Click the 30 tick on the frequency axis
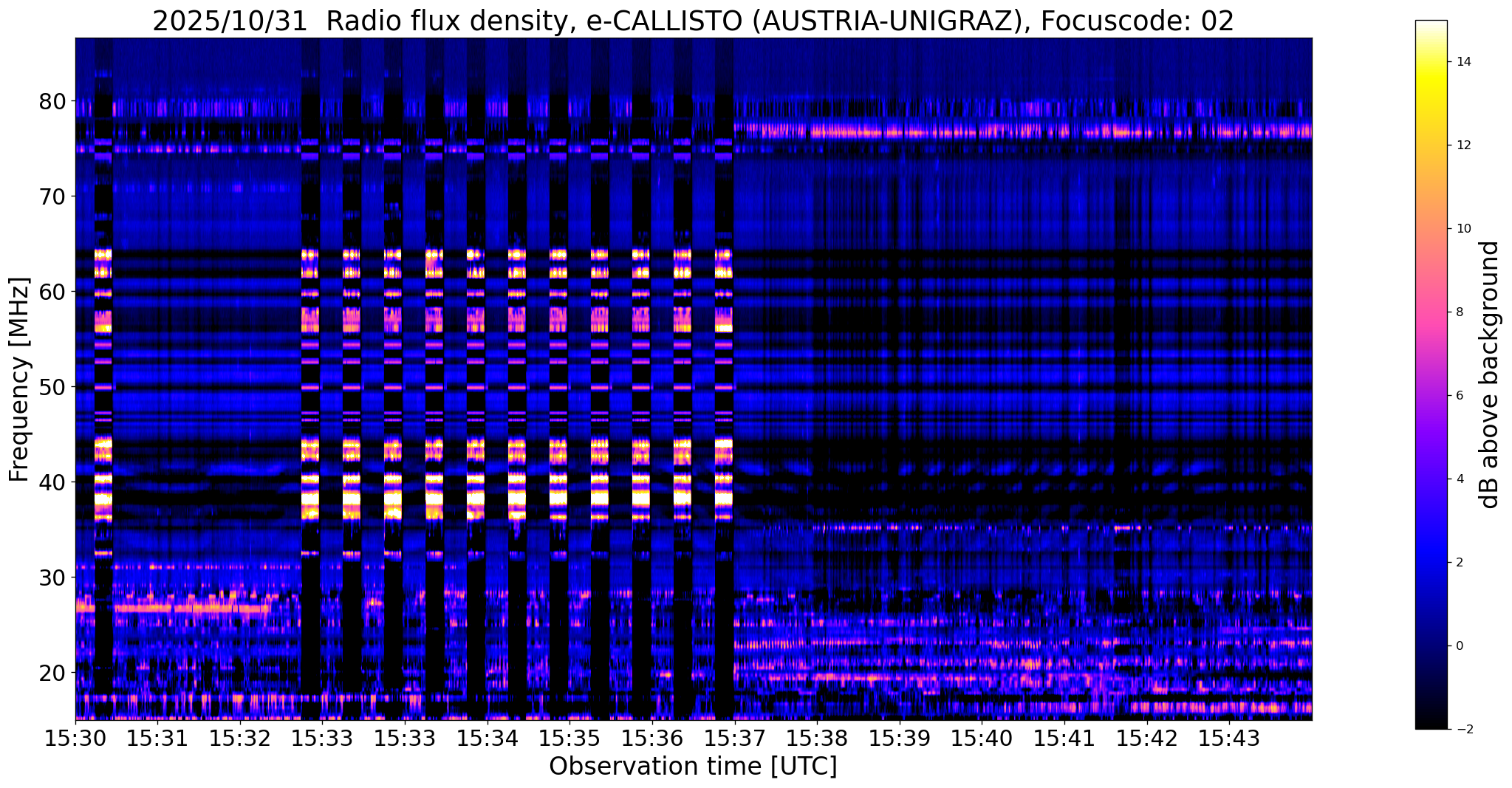The width and height of the screenshot is (1512, 788). coord(52,577)
